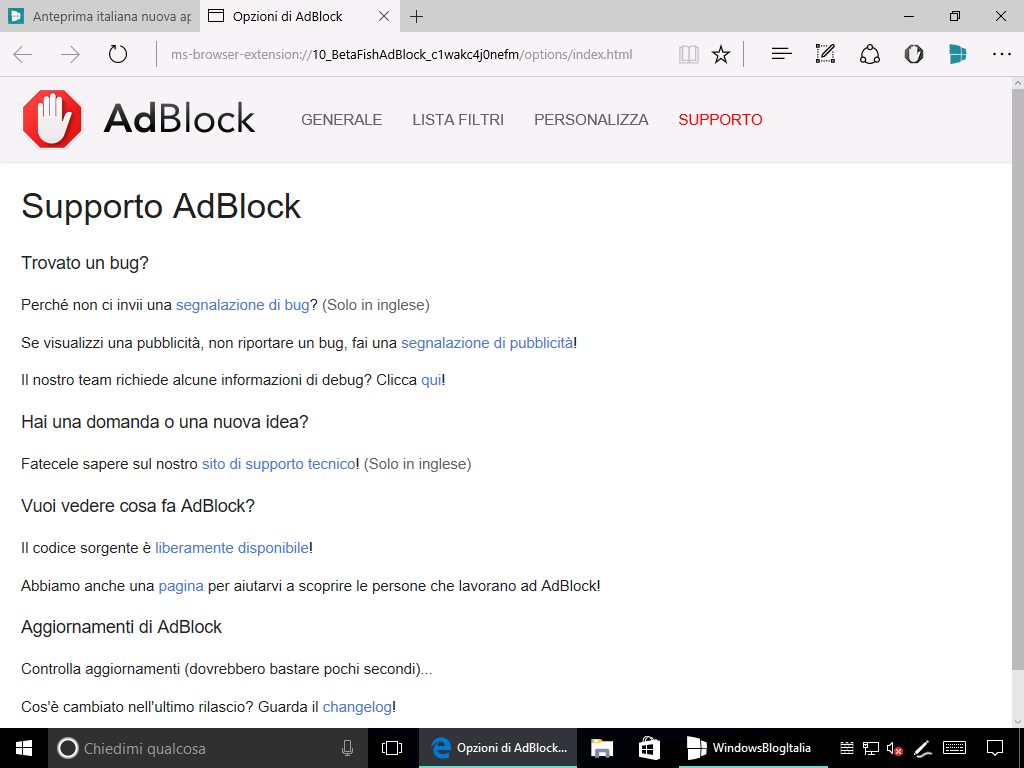The image size is (1024, 768).
Task: Click the AdBlock red hand logo
Action: [52, 119]
